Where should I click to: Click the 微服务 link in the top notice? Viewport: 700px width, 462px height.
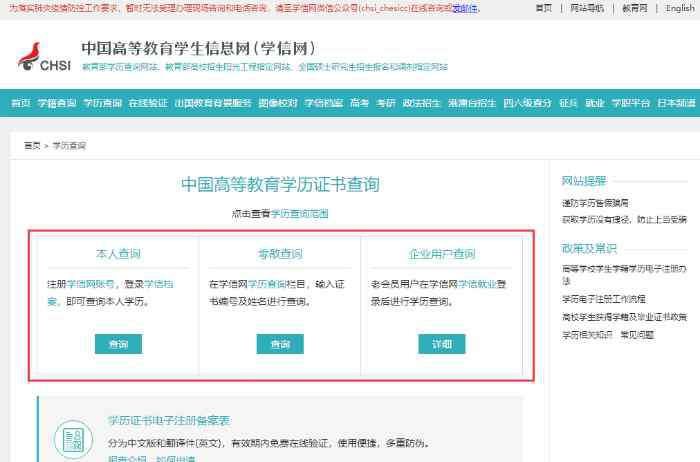(x=464, y=8)
